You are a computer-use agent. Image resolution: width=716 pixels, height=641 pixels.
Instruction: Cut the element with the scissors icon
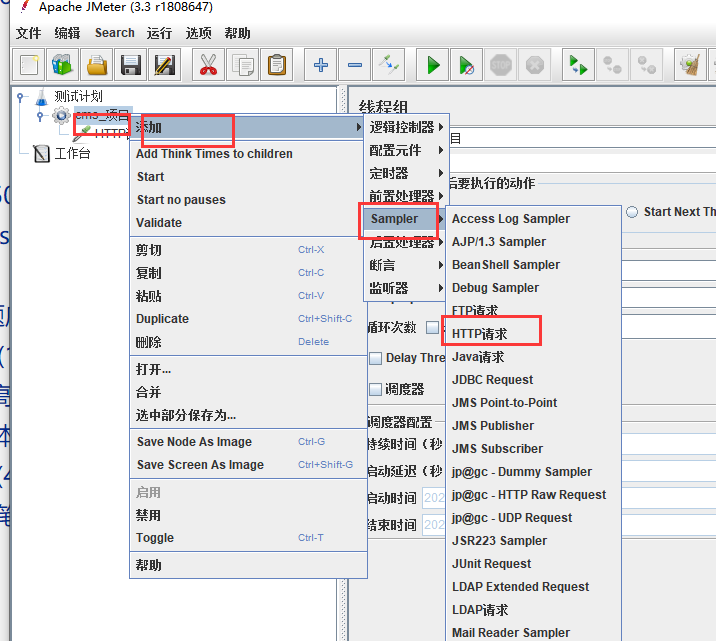click(208, 65)
